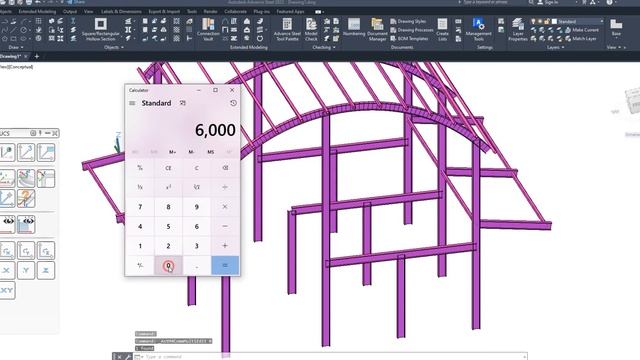Click Match Layer in the Layers panel
640x360 pixels.
(580, 38)
